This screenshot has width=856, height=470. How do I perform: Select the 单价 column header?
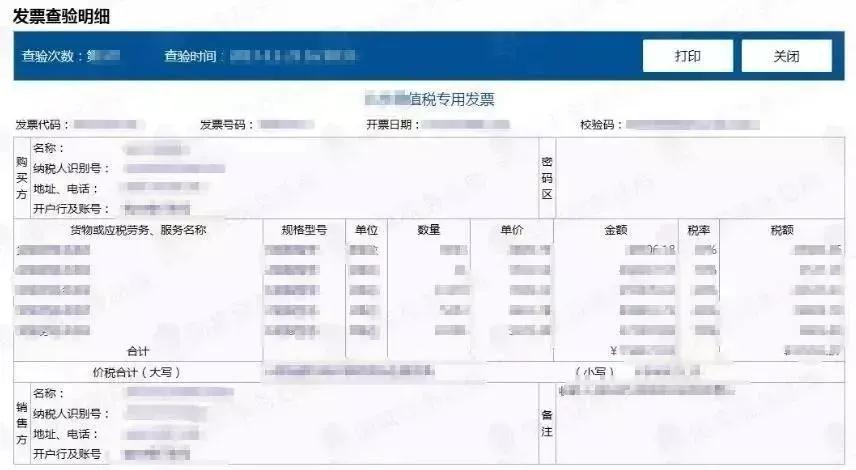[x=512, y=229]
